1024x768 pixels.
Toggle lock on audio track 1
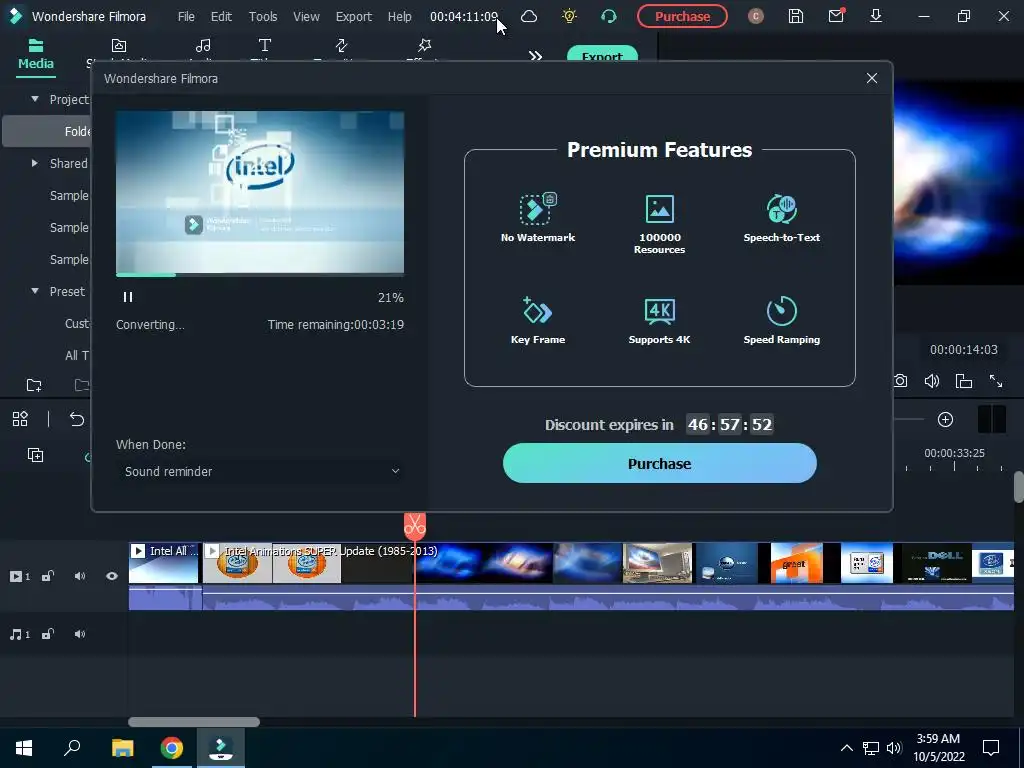(x=48, y=634)
